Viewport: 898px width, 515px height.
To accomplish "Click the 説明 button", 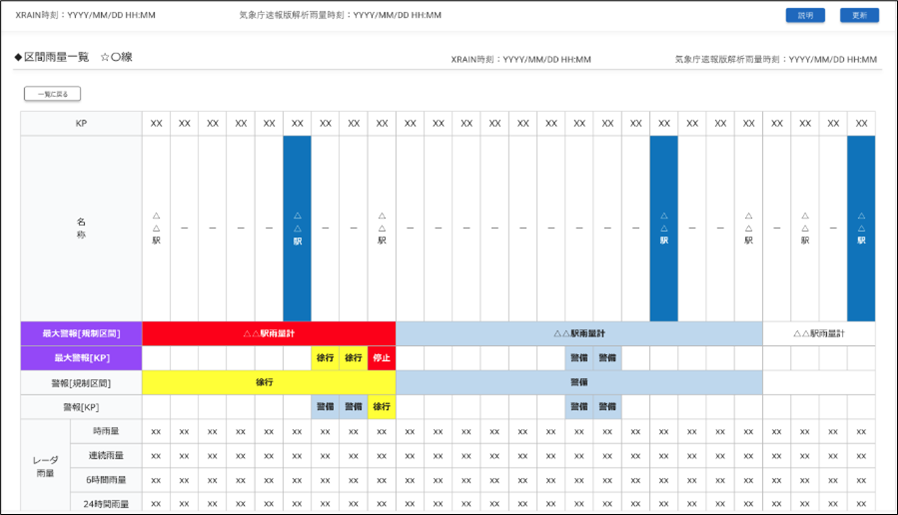I will [805, 15].
